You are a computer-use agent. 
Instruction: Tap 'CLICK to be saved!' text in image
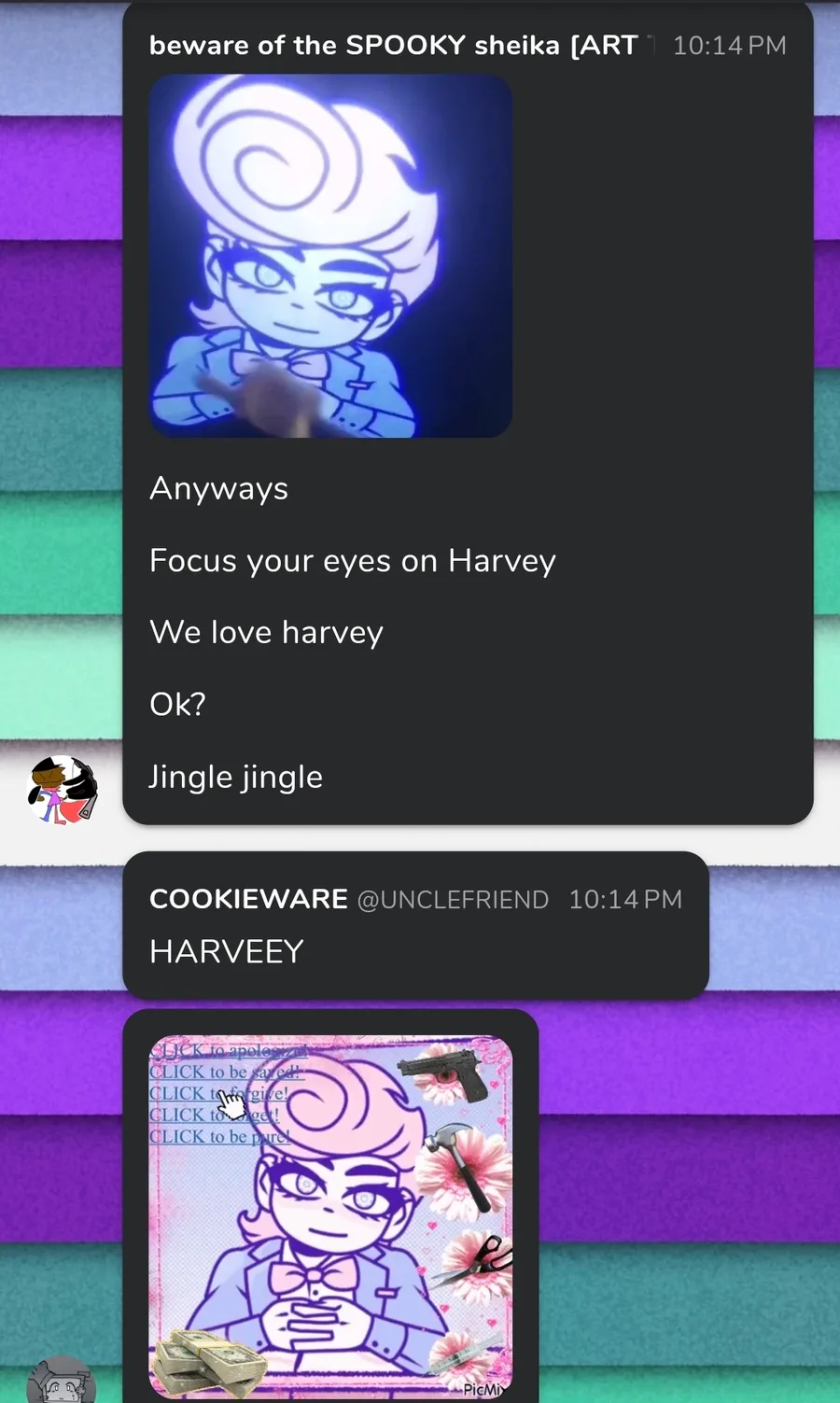coord(226,1072)
